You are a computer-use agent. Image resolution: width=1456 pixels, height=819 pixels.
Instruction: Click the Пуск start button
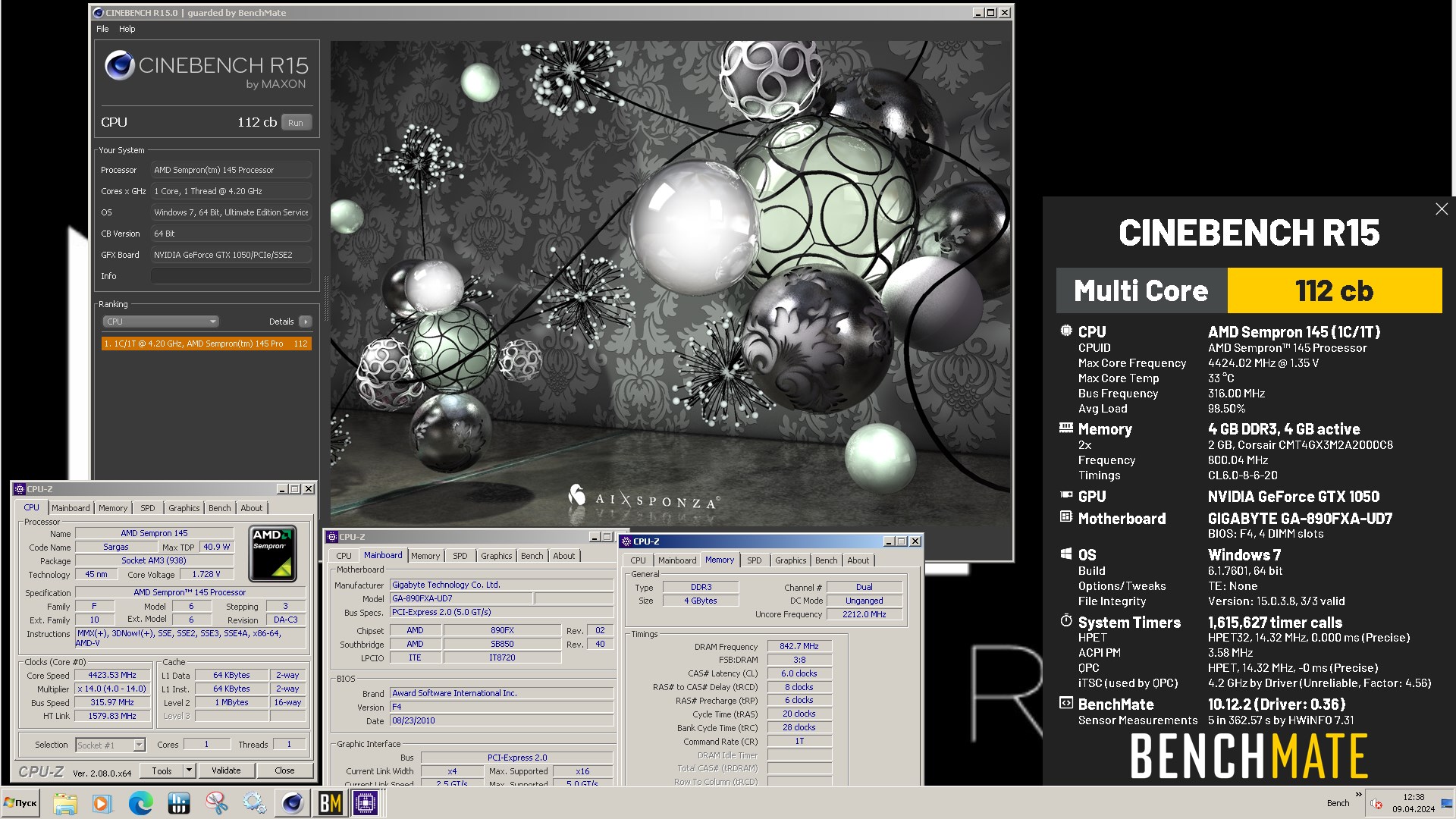pyautogui.click(x=21, y=803)
